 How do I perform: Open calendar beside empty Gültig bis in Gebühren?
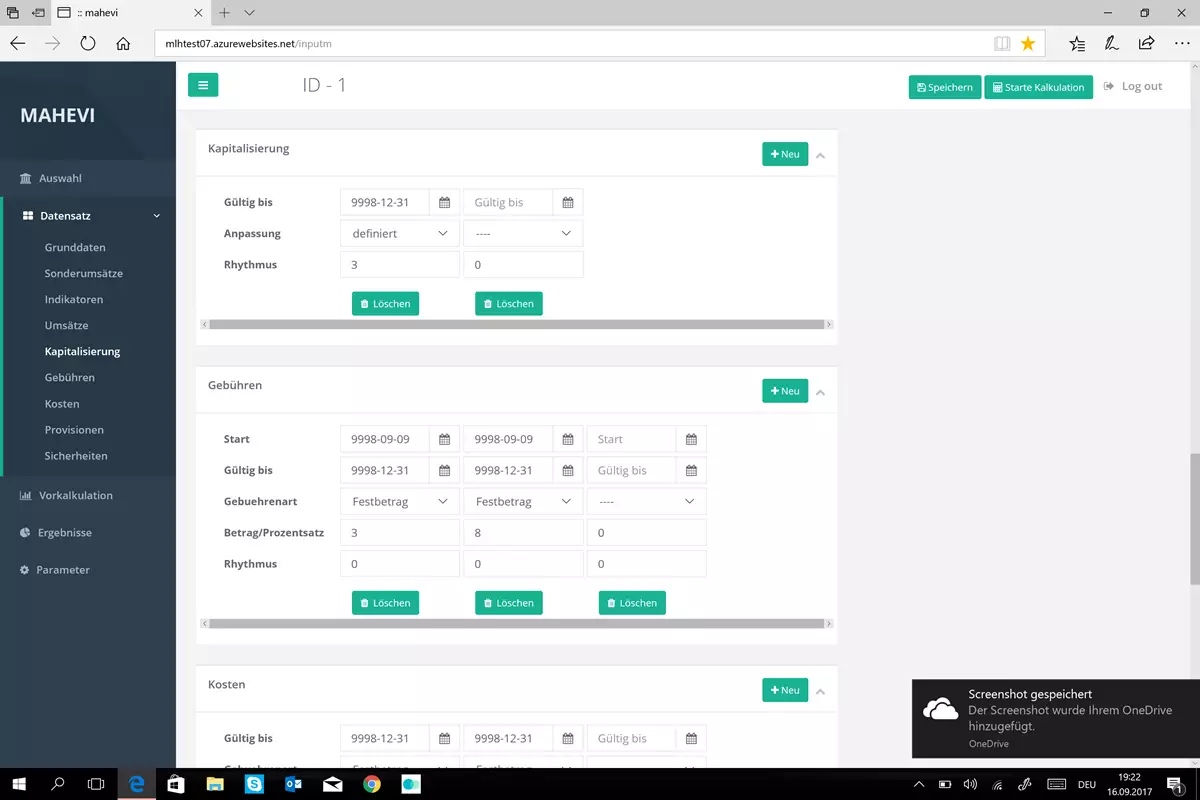point(691,470)
